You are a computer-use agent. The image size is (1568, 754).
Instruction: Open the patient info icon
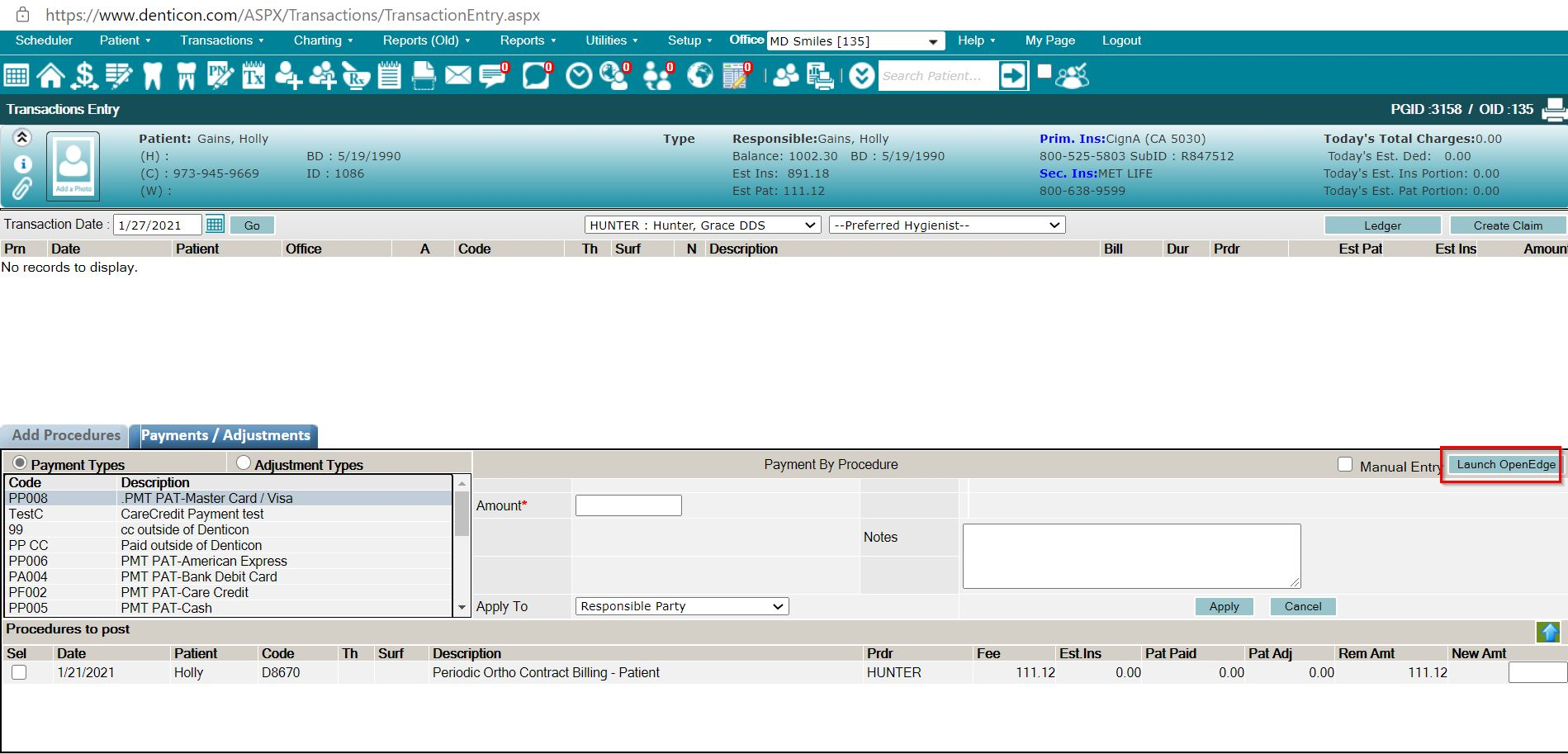tap(22, 164)
